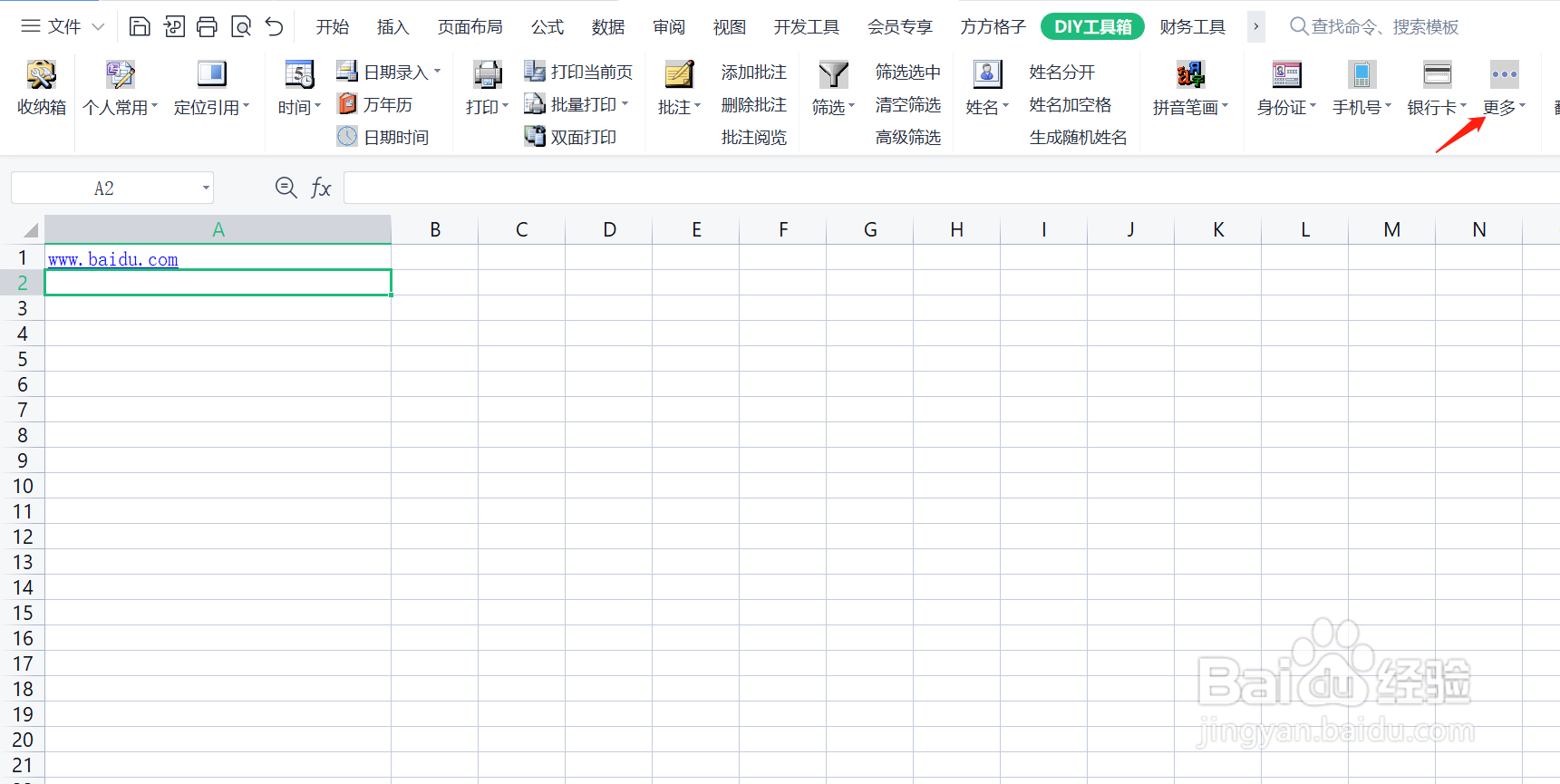The image size is (1560, 784).
Task: Expand the 定位引用 dropdown label
Action: click(211, 107)
